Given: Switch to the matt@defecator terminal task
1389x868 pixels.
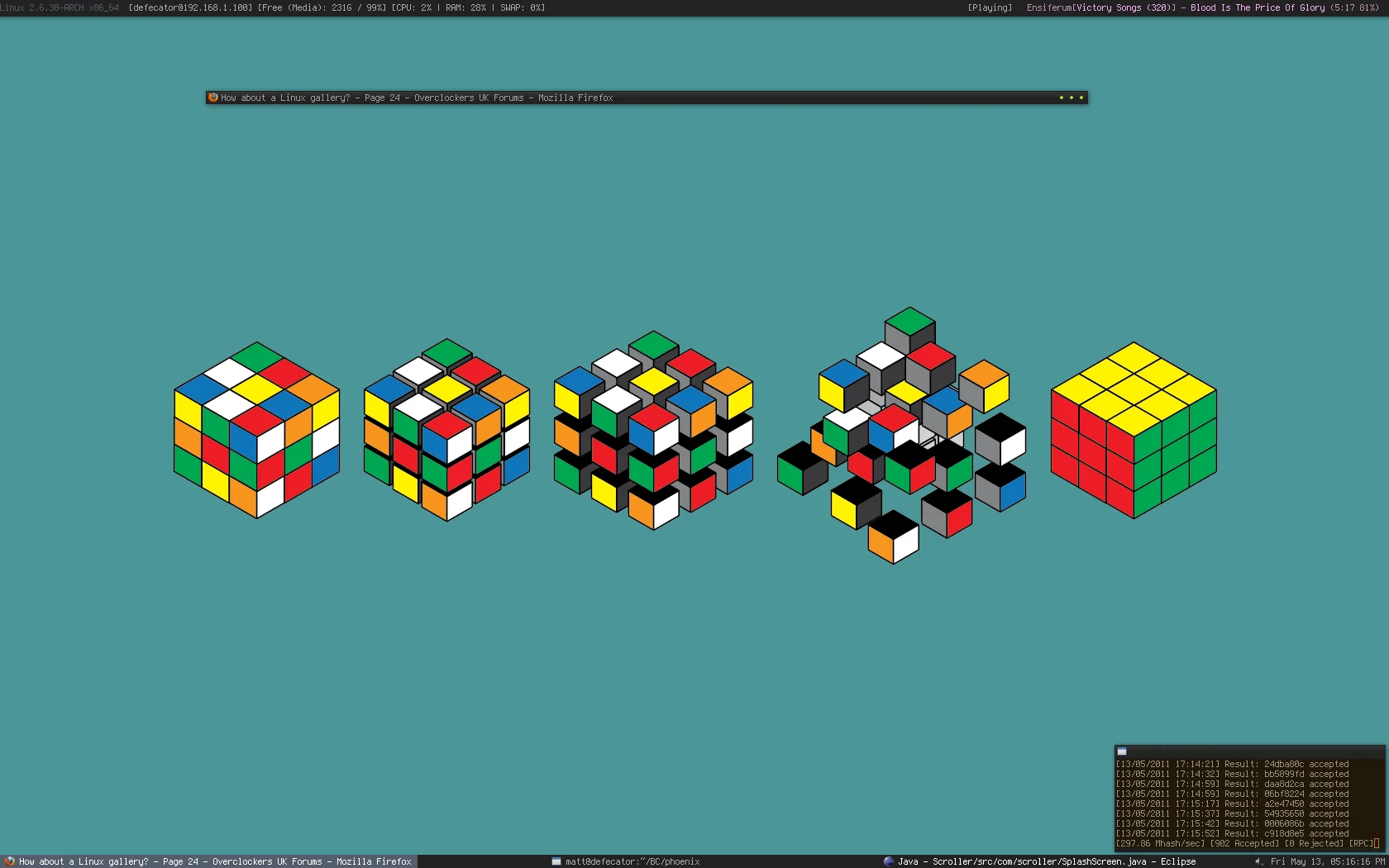Looking at the screenshot, I should [626, 861].
